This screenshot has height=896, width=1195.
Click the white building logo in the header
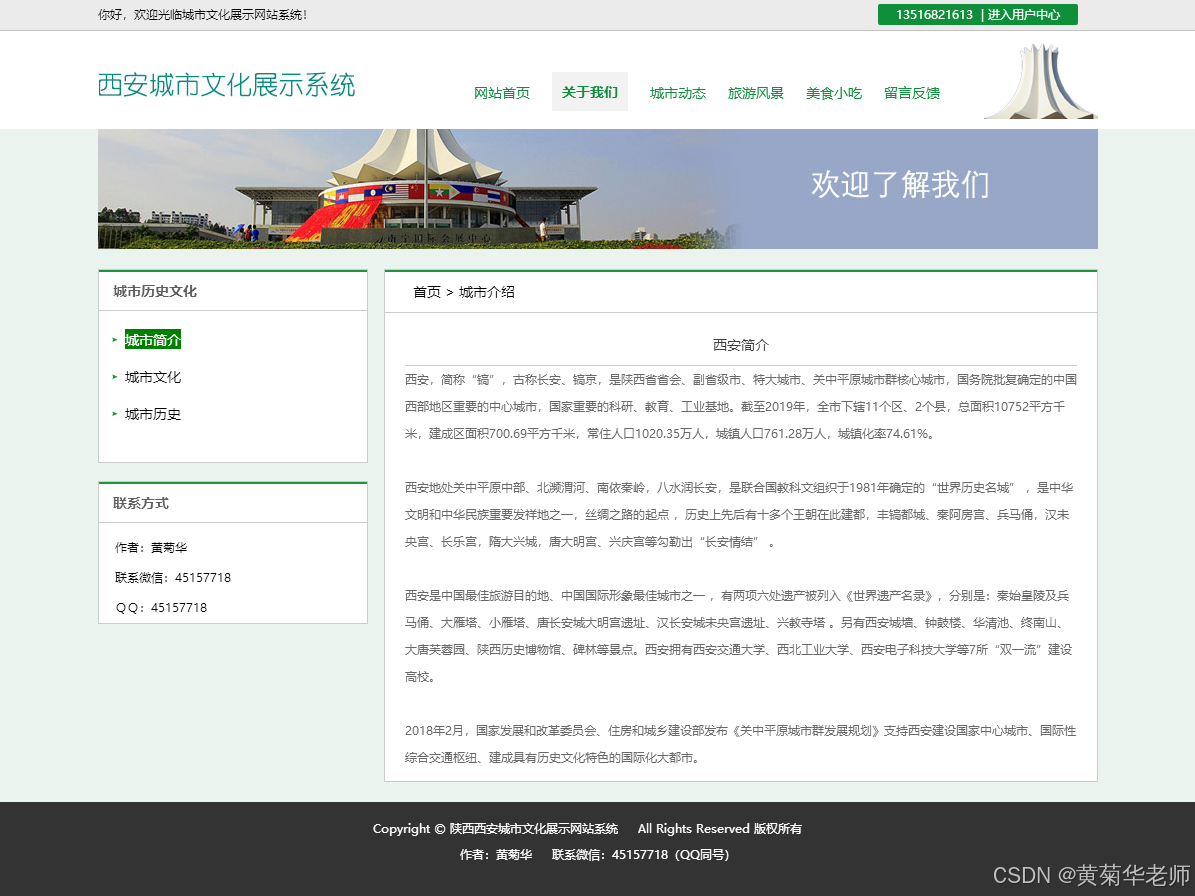(1041, 82)
